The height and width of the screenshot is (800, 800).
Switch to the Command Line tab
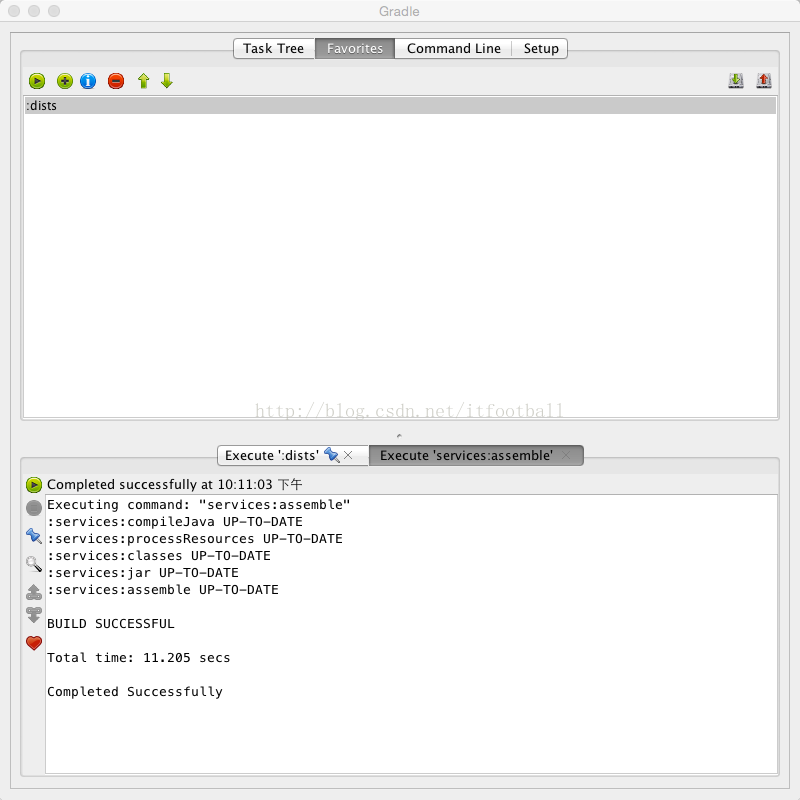[x=454, y=48]
